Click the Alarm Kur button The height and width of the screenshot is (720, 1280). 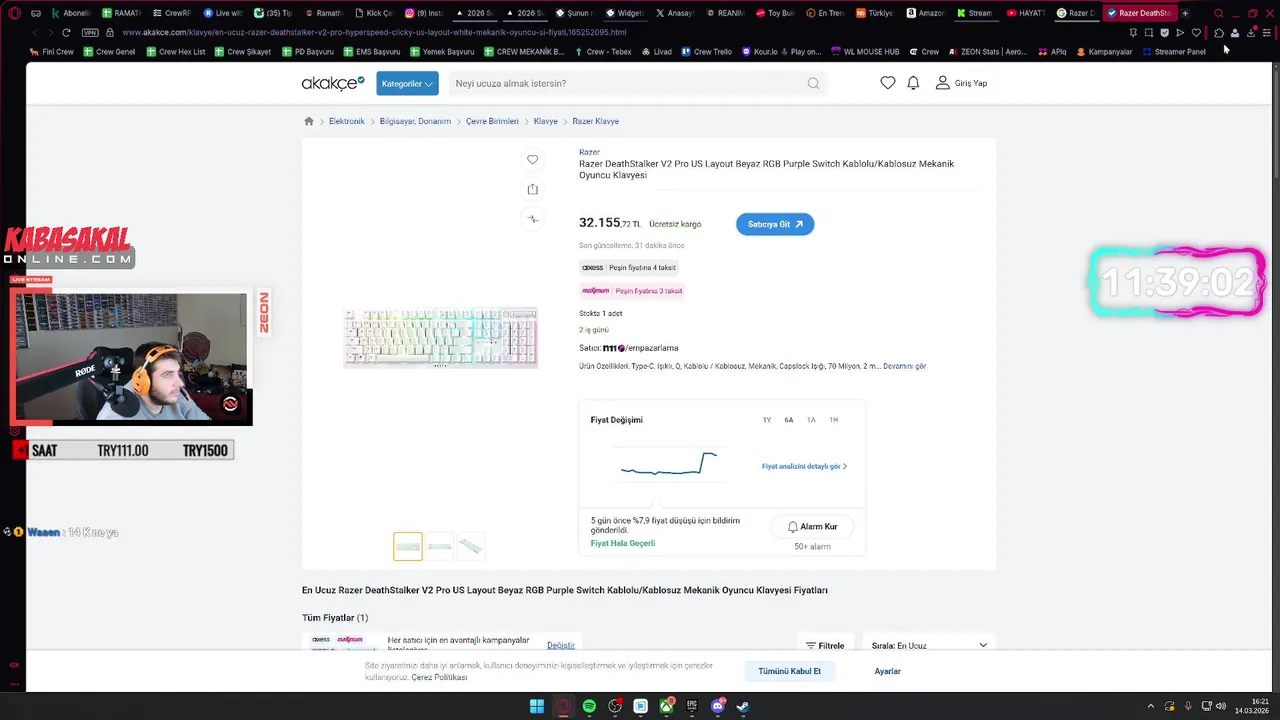[812, 526]
